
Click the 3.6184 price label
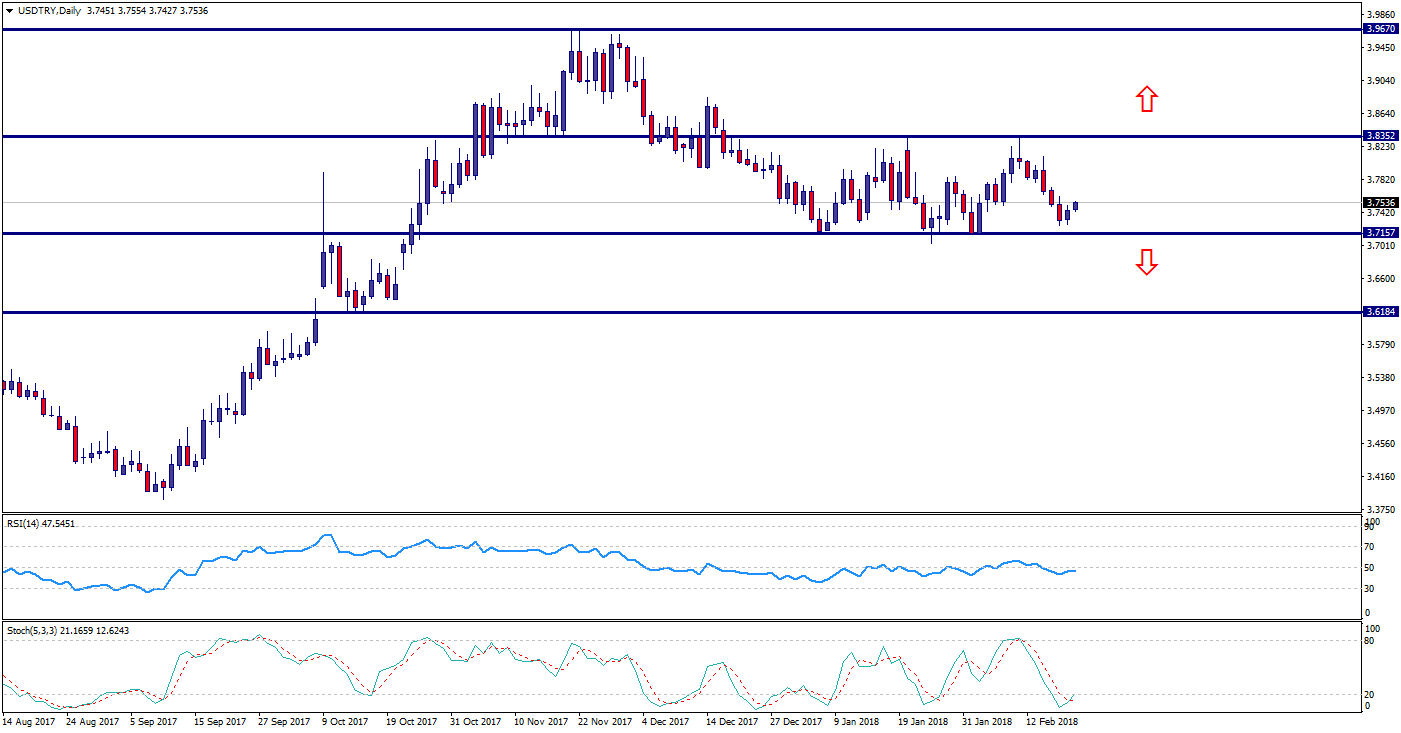[1381, 312]
